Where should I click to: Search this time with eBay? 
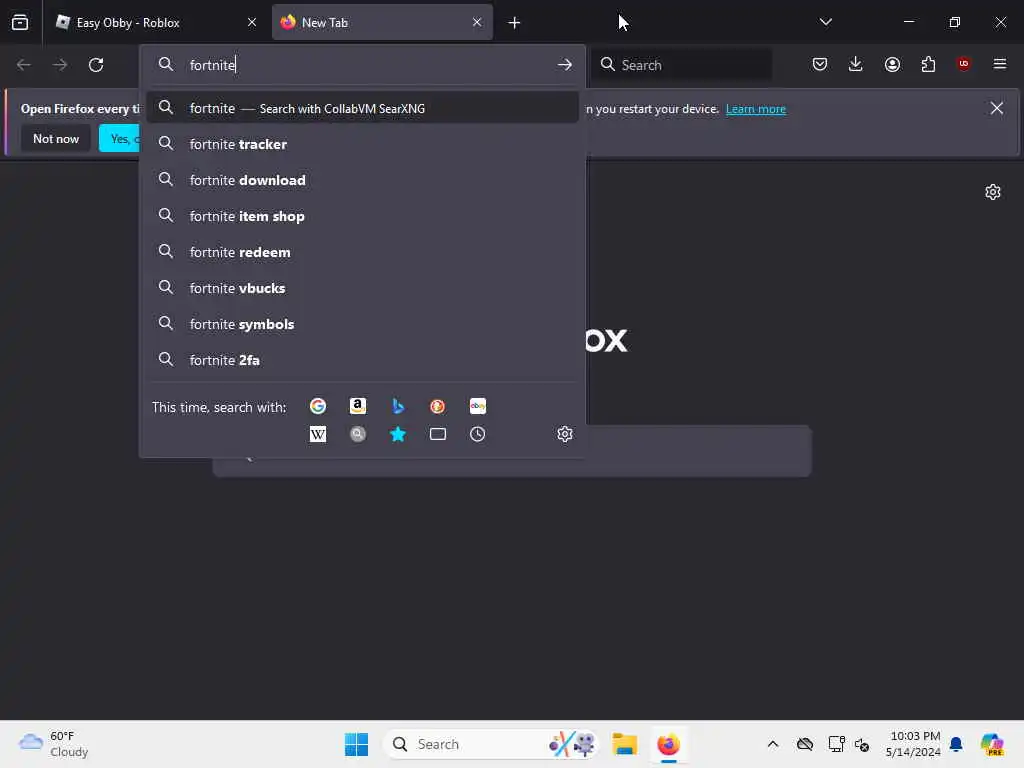pyautogui.click(x=477, y=406)
